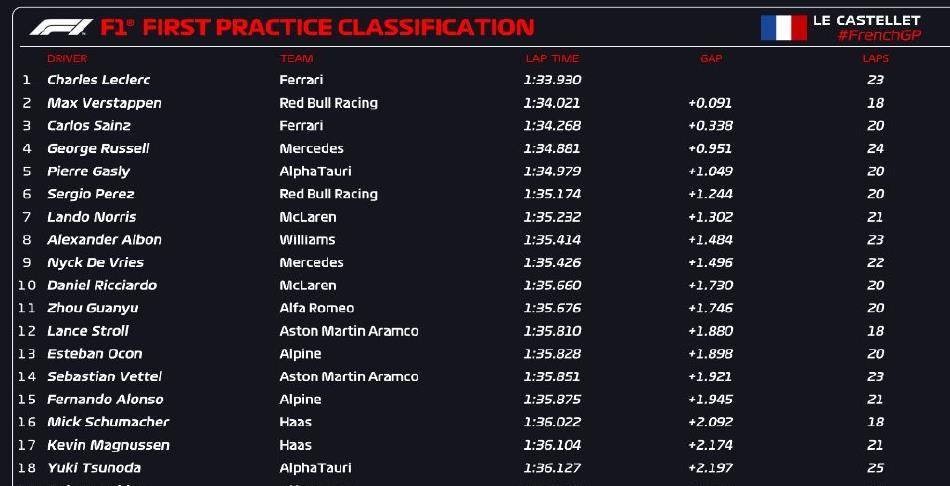
Task: Click Carlos Sainz's lap time 1:34.268
Action: (x=552, y=125)
